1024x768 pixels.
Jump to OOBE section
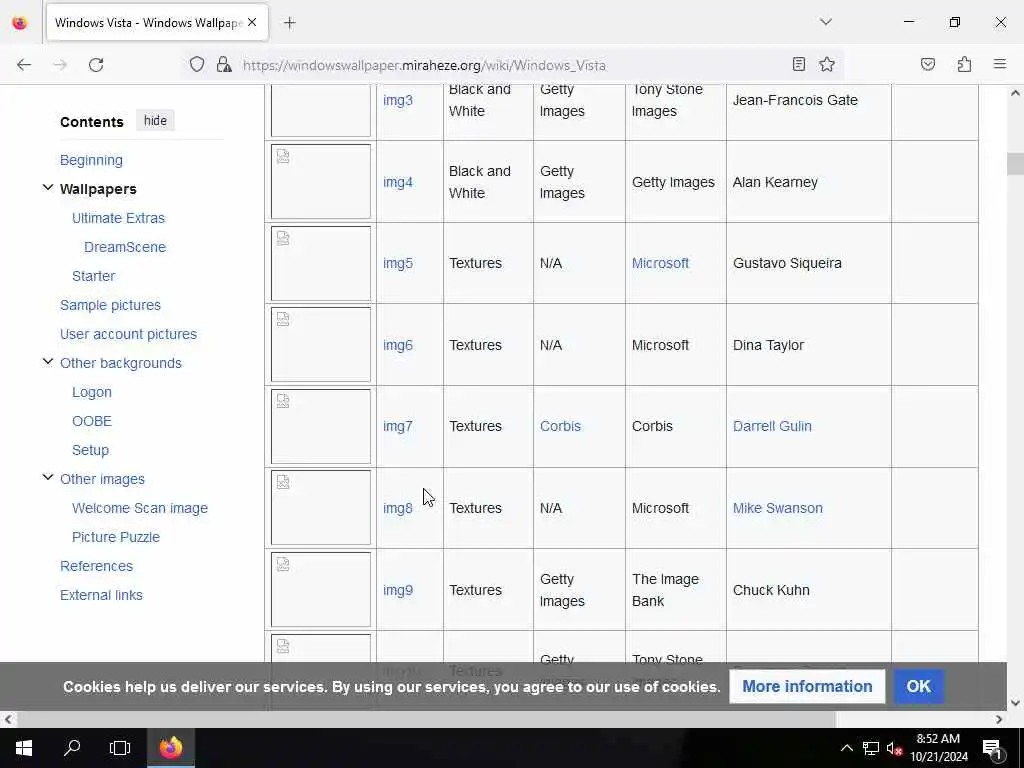point(92,421)
